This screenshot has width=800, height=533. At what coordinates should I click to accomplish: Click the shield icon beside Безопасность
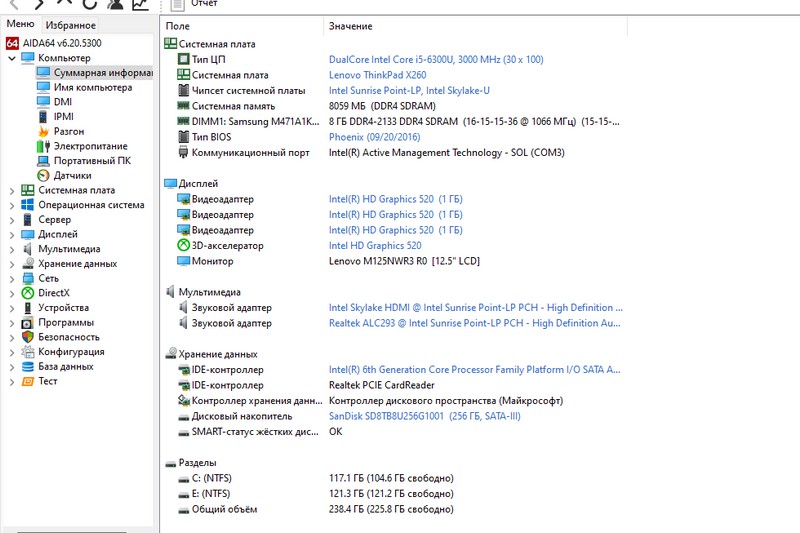[28, 337]
